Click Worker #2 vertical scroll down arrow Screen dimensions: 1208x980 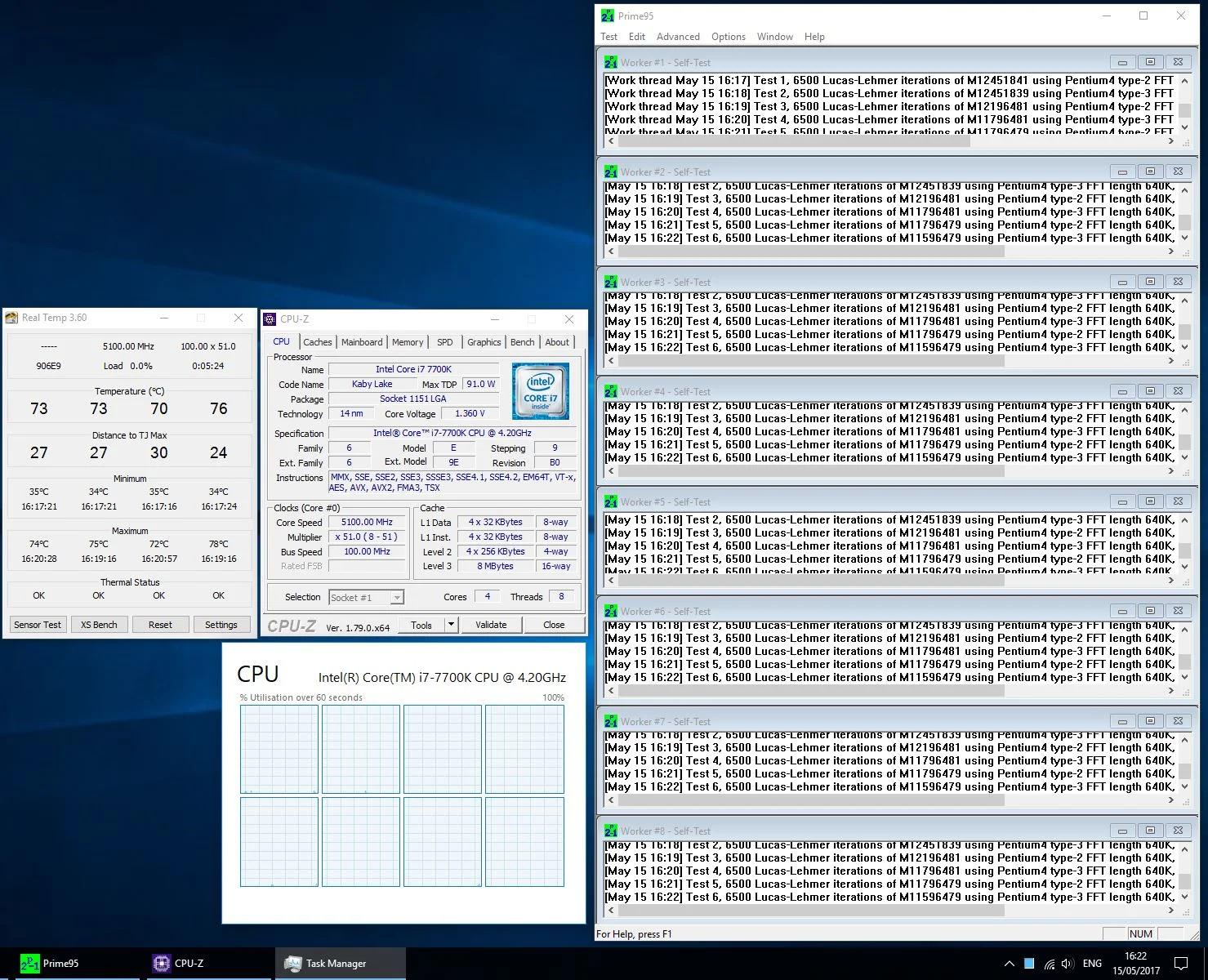[x=1184, y=238]
